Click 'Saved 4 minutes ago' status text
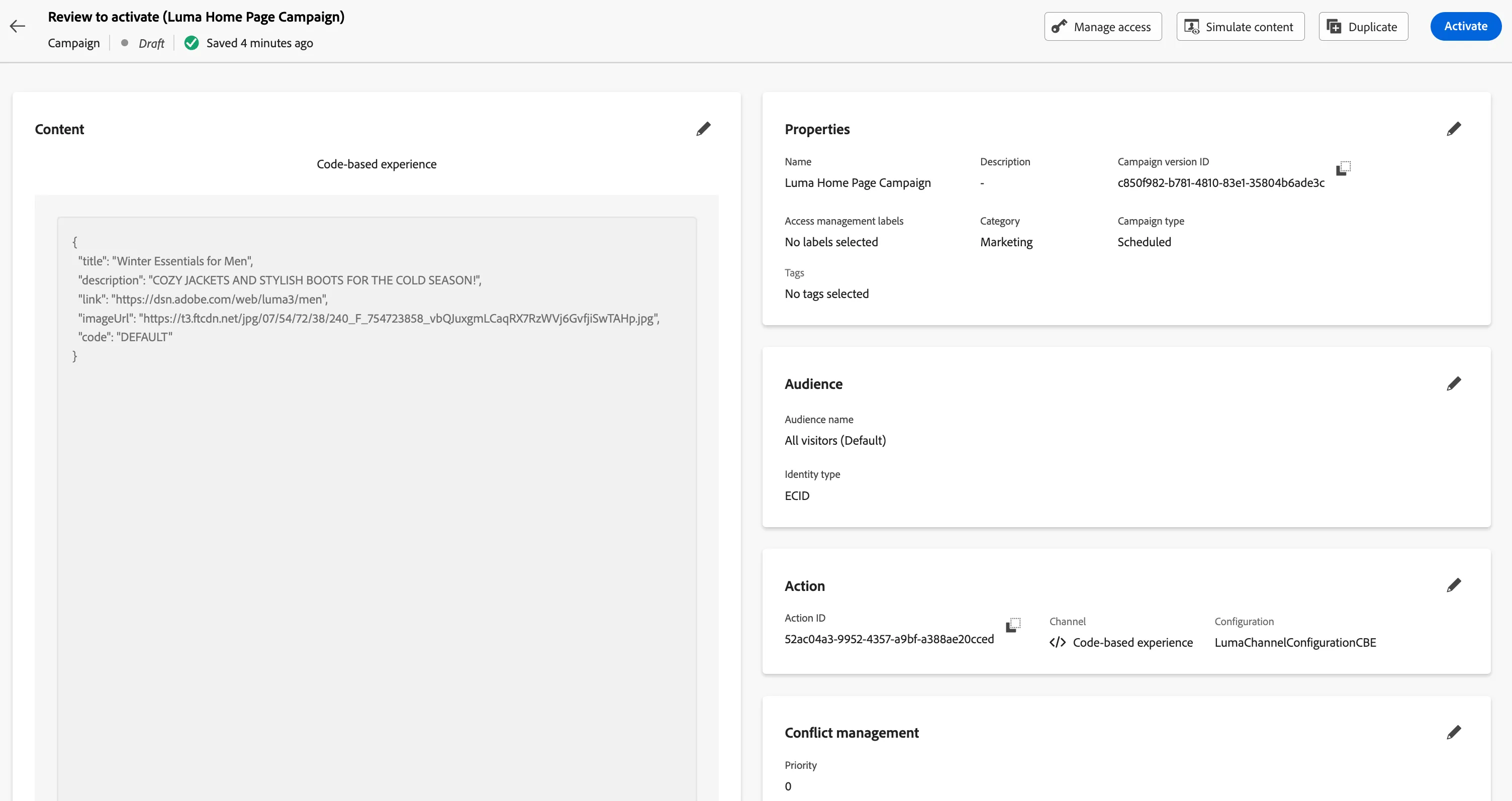 pyautogui.click(x=259, y=43)
